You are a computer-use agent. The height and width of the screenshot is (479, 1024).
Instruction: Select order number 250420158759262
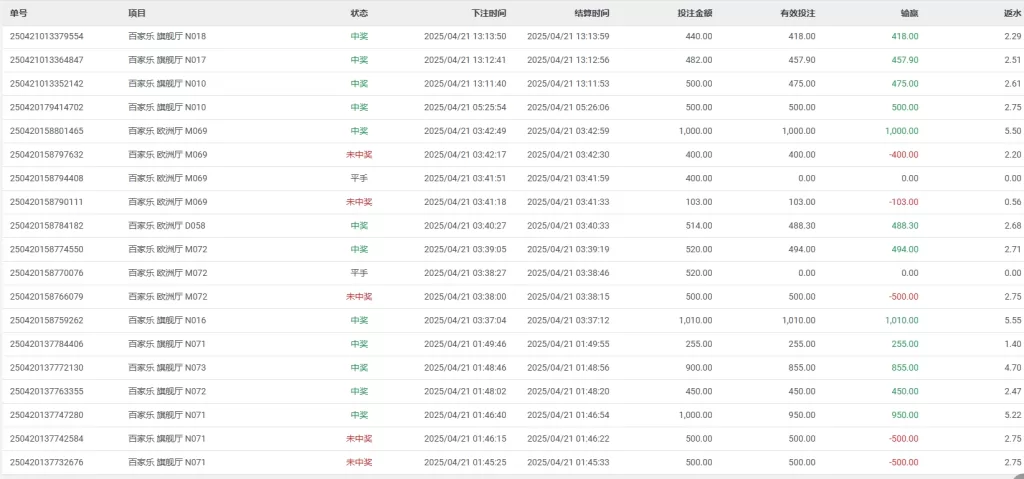click(46, 320)
